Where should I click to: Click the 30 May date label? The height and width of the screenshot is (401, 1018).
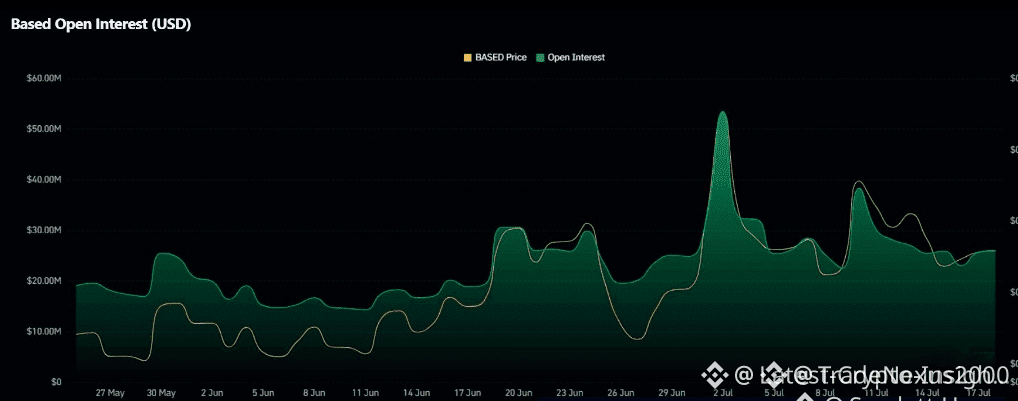(161, 393)
